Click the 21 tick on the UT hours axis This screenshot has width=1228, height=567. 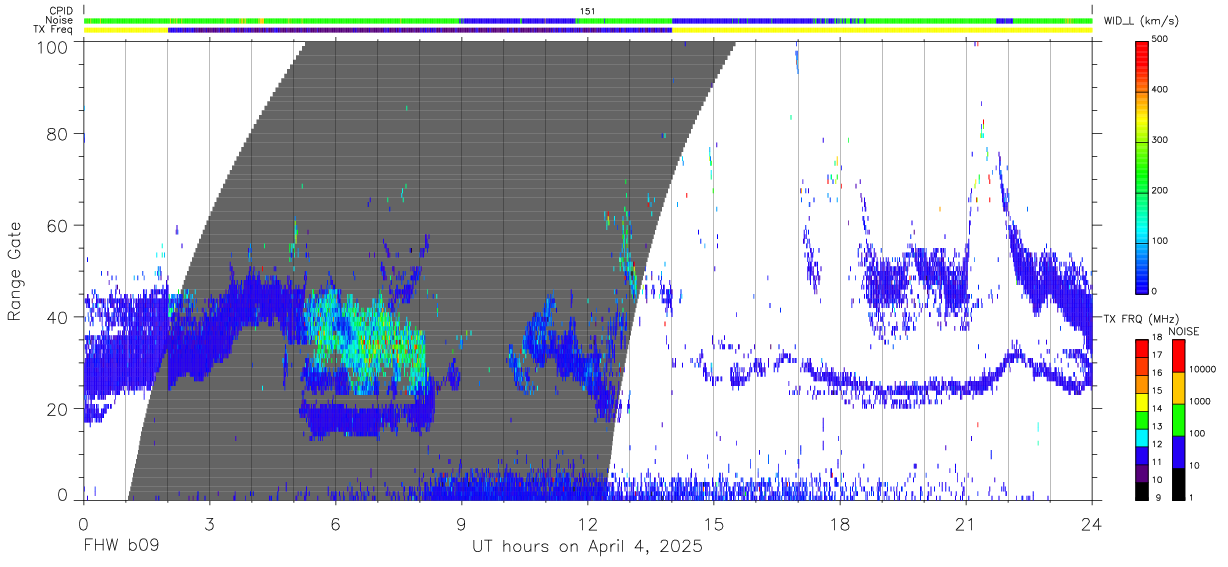pyautogui.click(x=965, y=524)
